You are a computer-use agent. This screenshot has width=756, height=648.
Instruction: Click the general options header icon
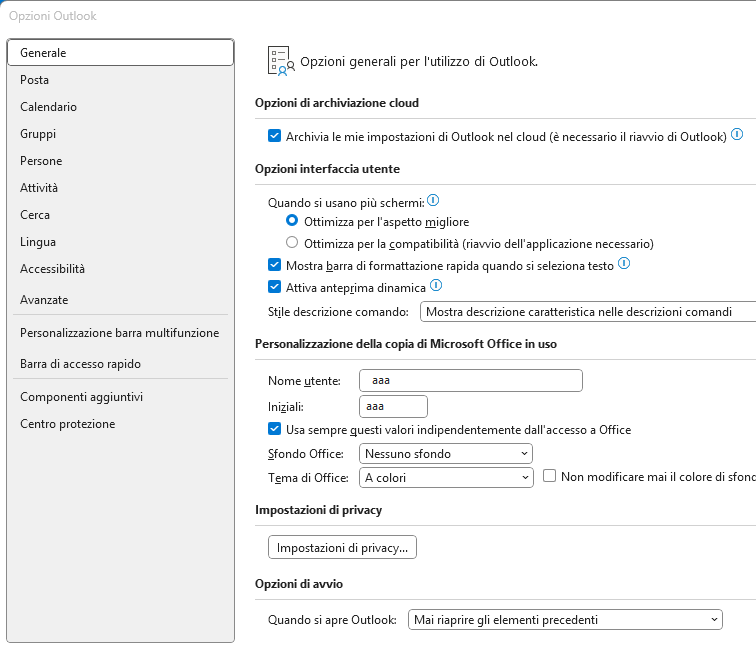[x=281, y=61]
